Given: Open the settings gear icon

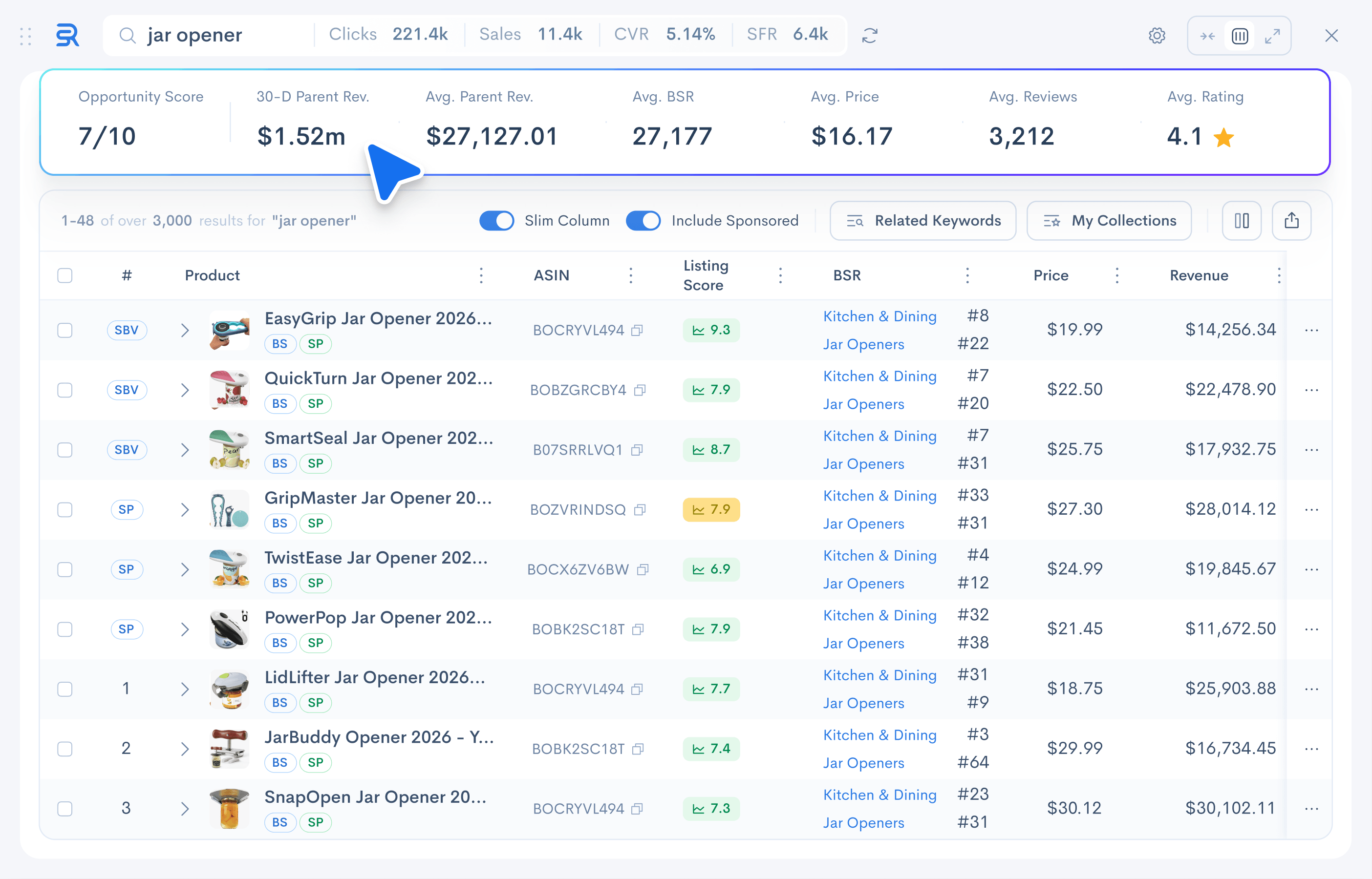Looking at the screenshot, I should click(x=1157, y=35).
